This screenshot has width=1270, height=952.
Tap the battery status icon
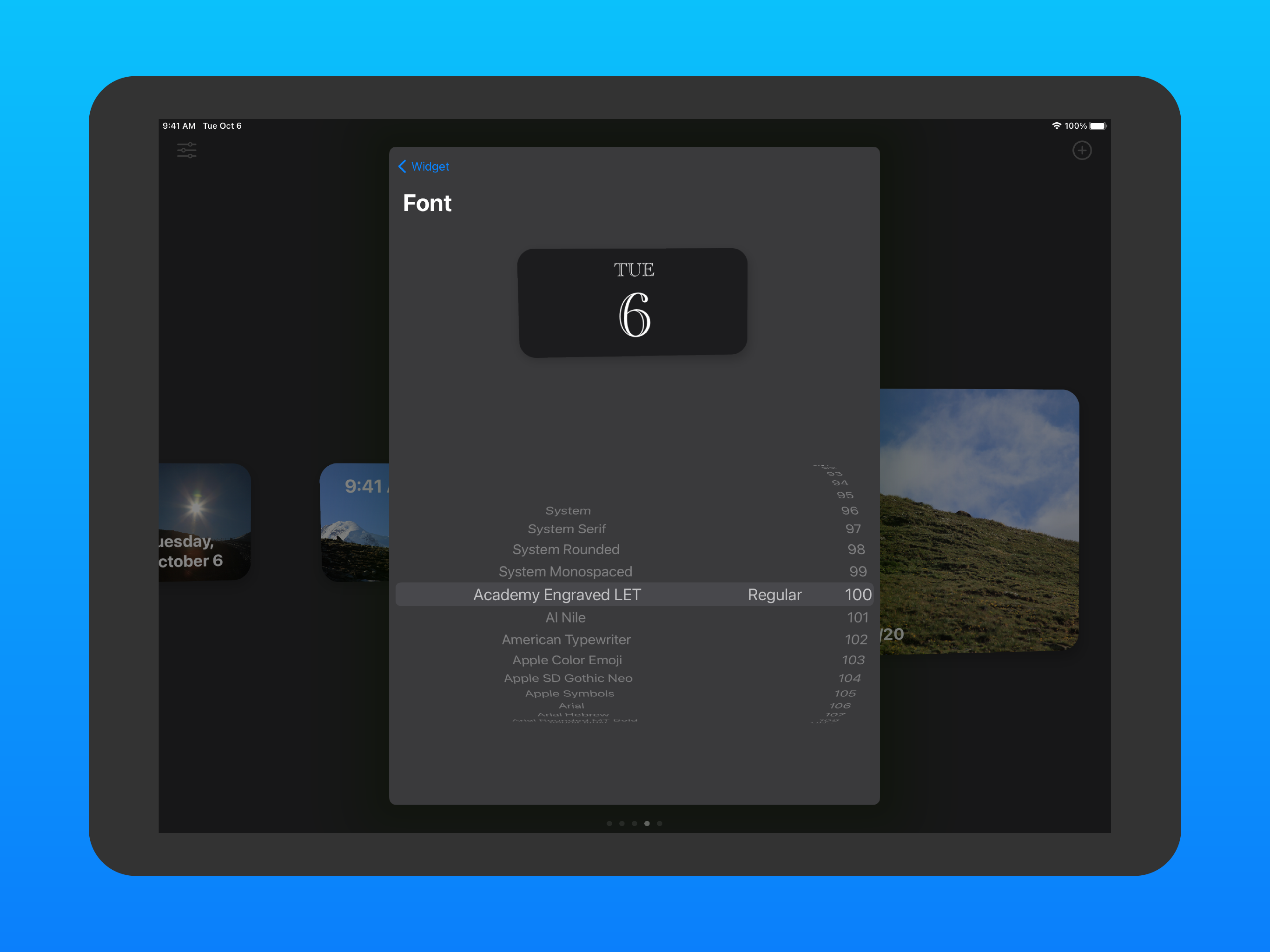[x=1098, y=126]
